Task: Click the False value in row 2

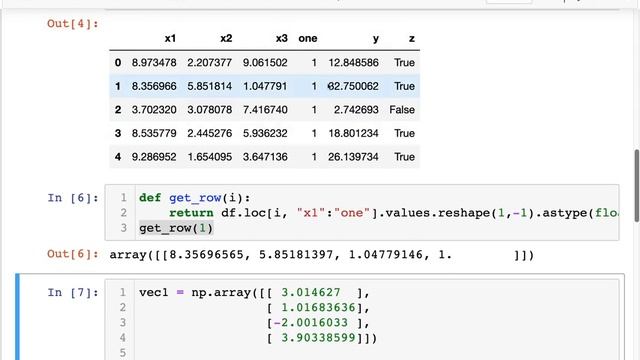Action: coord(402,110)
